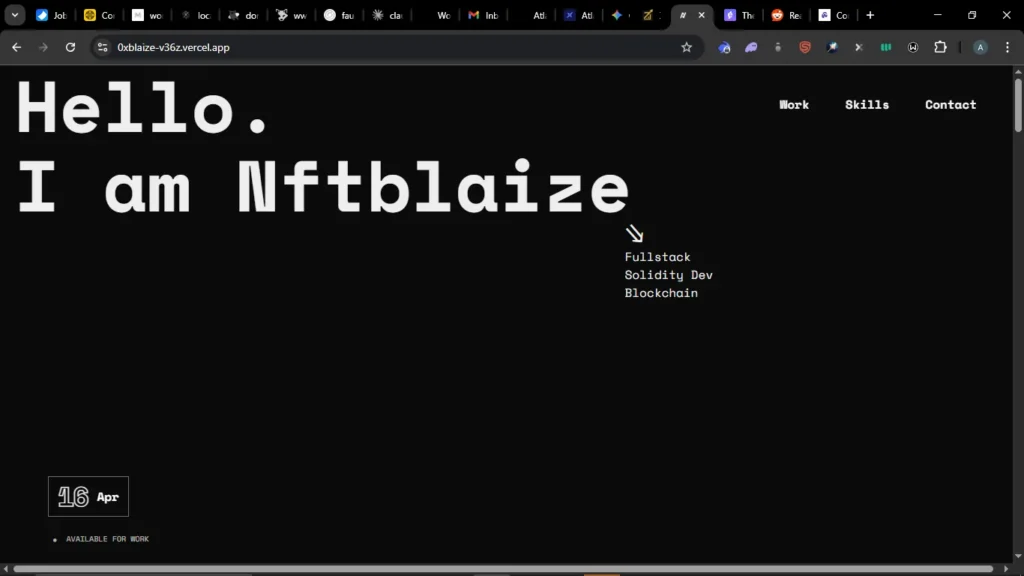Image resolution: width=1024 pixels, height=576 pixels.
Task: Click the red S shield extension icon
Action: tap(804, 47)
